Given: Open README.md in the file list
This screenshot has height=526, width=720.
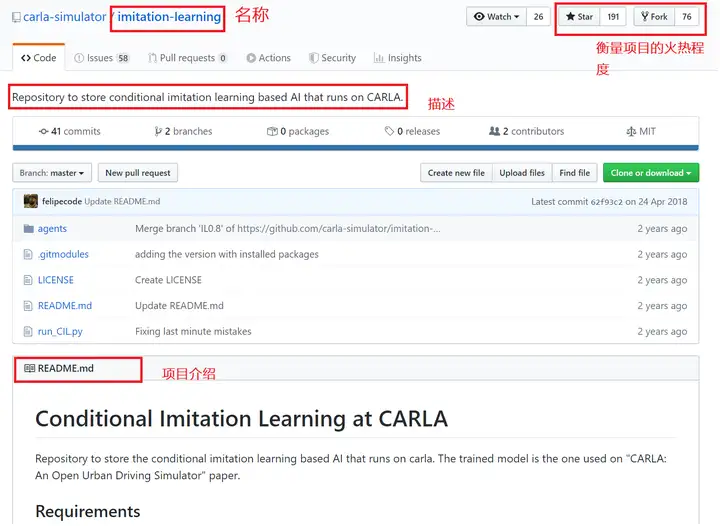Looking at the screenshot, I should (65, 305).
